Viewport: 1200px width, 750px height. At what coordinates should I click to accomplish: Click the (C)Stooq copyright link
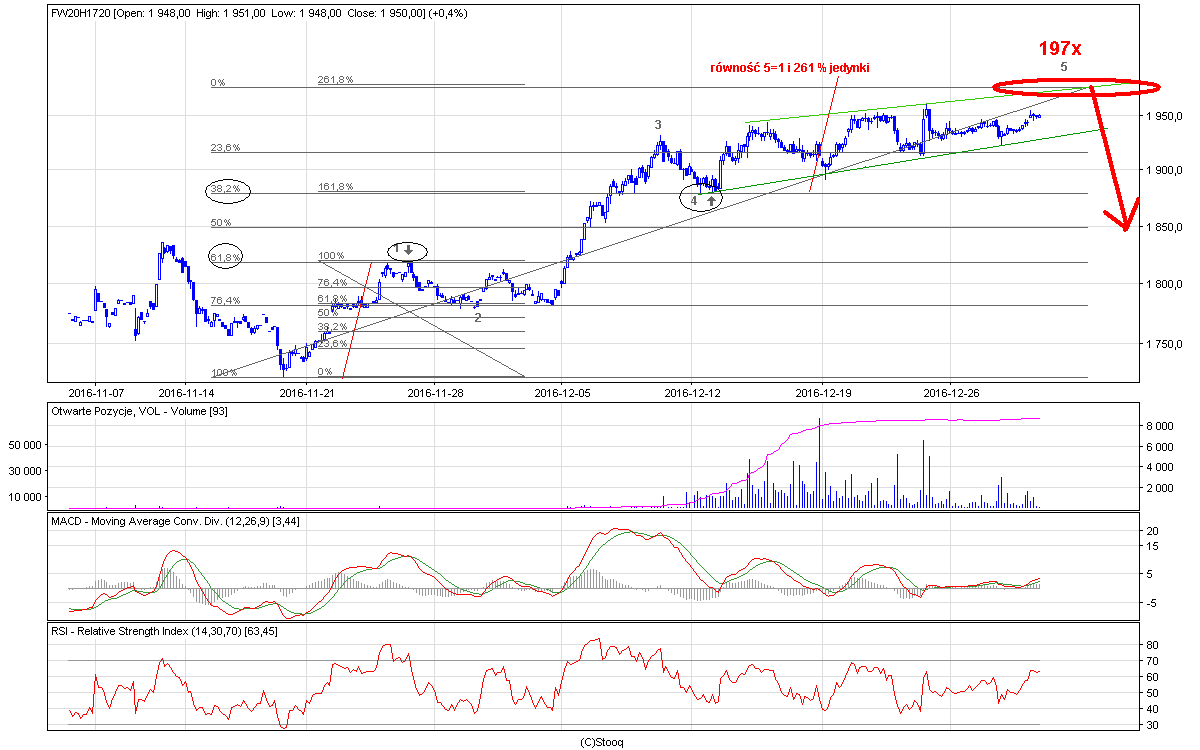click(x=600, y=742)
